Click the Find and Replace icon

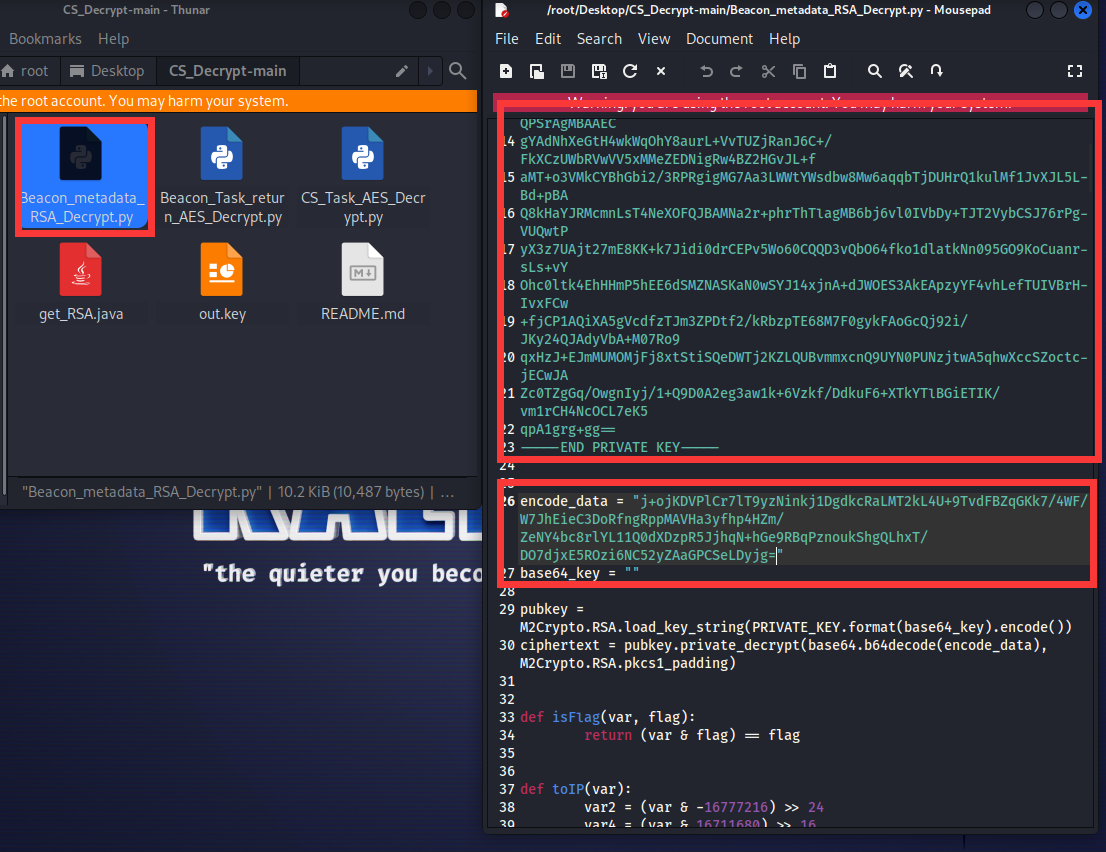906,71
